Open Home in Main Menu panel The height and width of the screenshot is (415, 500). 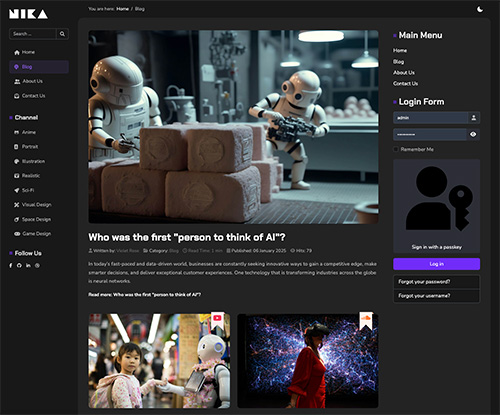pyautogui.click(x=400, y=51)
